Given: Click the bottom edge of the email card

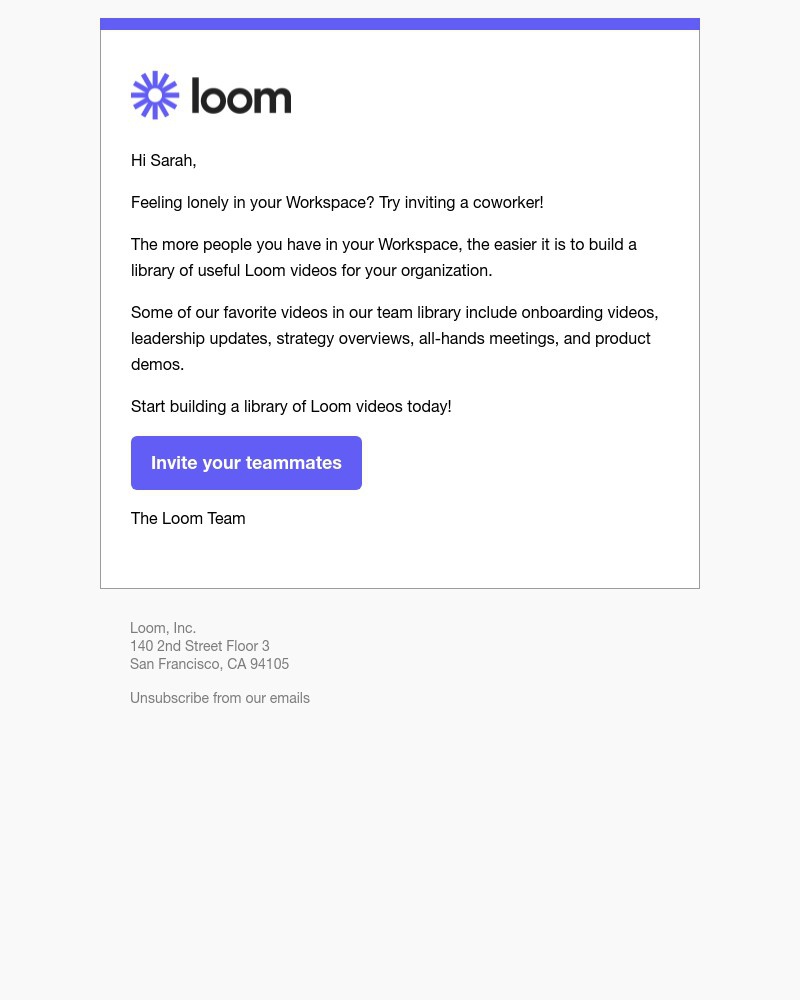Looking at the screenshot, I should (400, 588).
